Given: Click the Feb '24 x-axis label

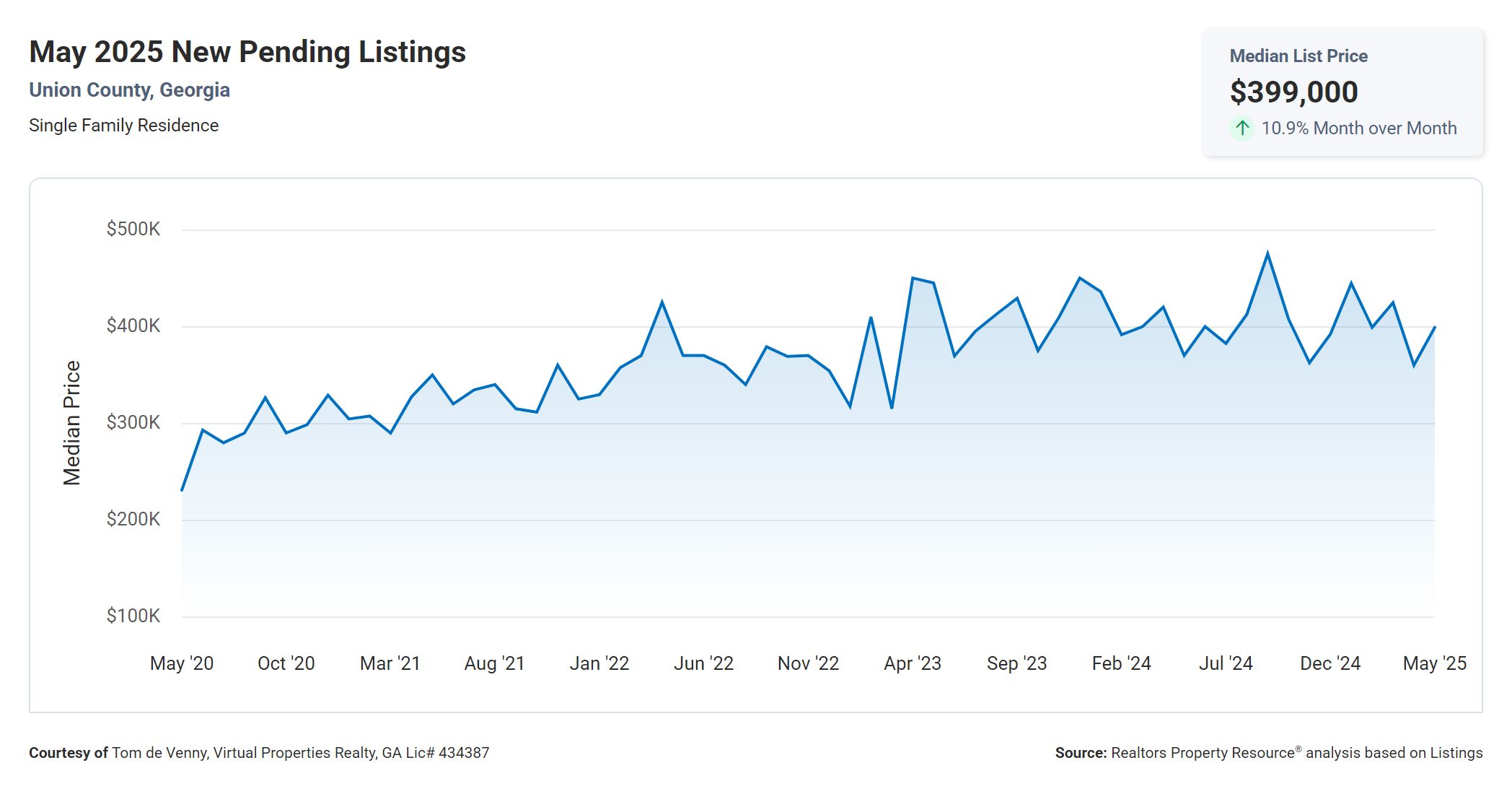Looking at the screenshot, I should tap(1121, 663).
